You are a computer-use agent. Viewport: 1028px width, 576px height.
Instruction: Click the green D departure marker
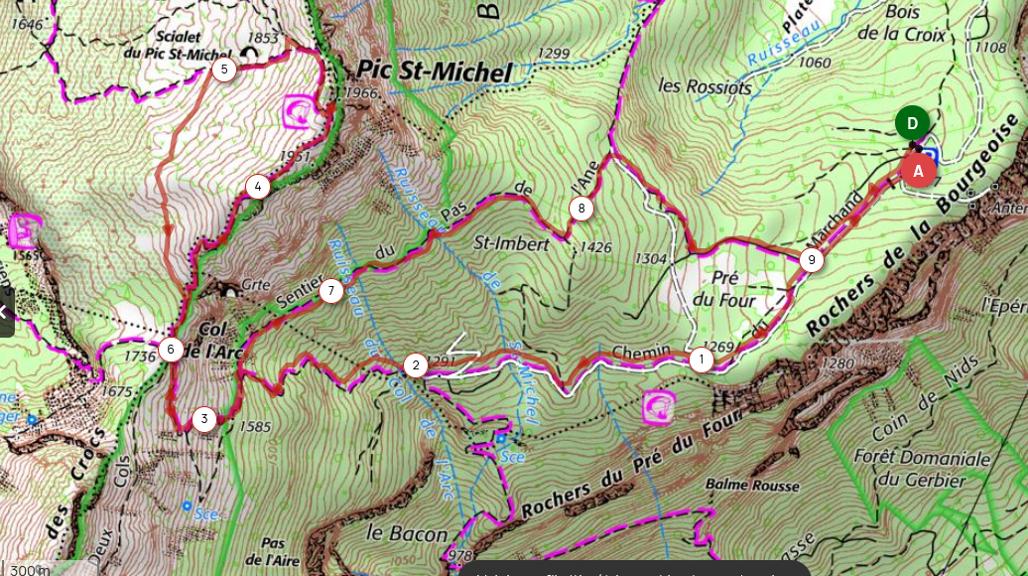(912, 123)
